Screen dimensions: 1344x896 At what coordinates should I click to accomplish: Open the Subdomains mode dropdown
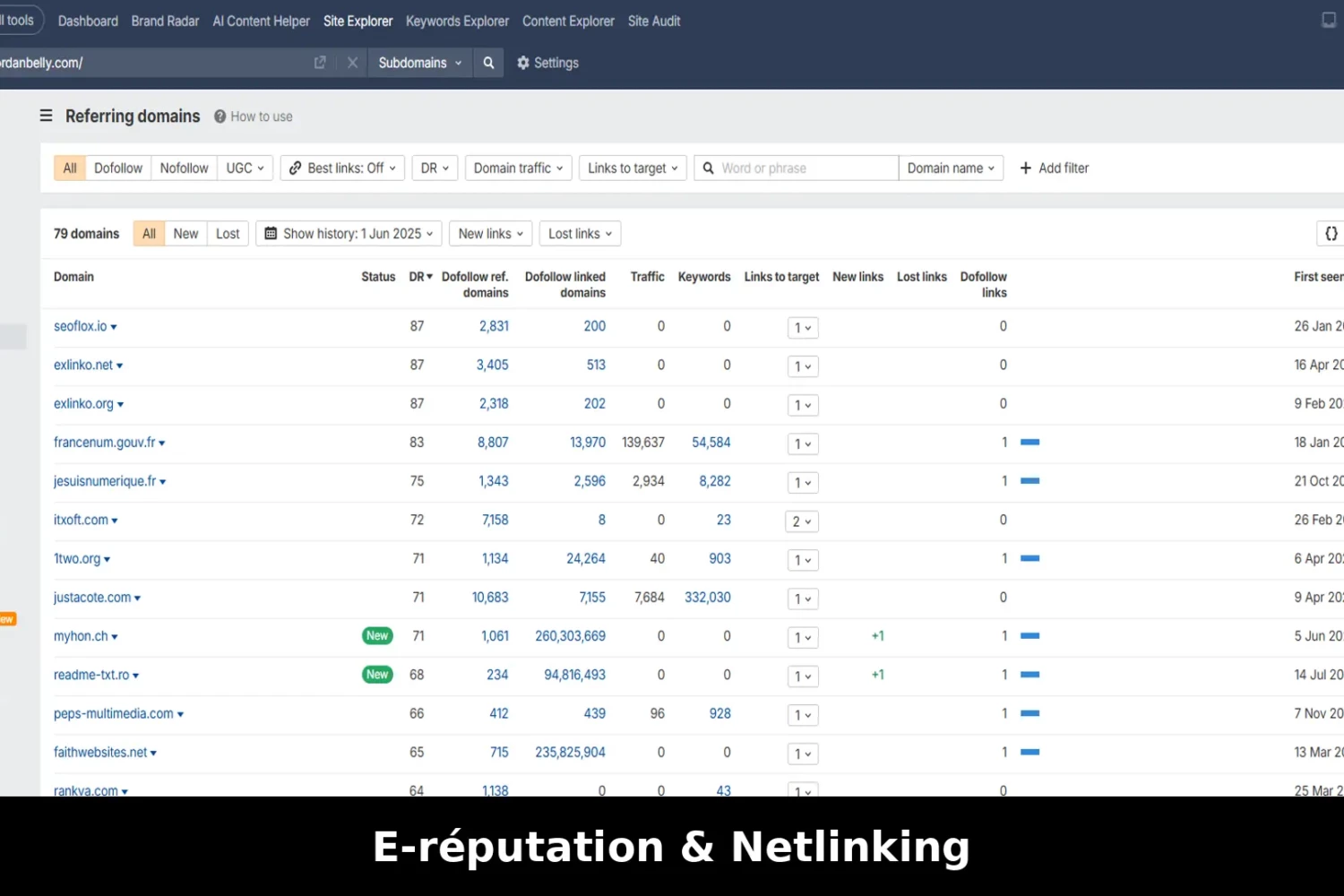[x=418, y=63]
